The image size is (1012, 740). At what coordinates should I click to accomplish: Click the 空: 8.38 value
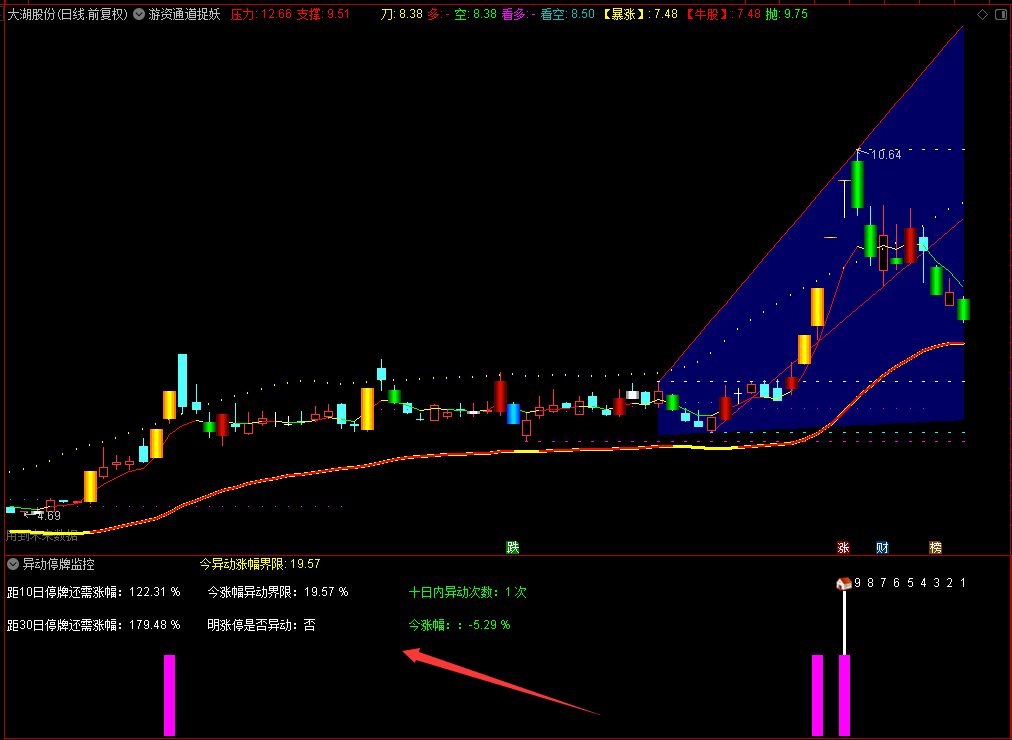click(476, 14)
